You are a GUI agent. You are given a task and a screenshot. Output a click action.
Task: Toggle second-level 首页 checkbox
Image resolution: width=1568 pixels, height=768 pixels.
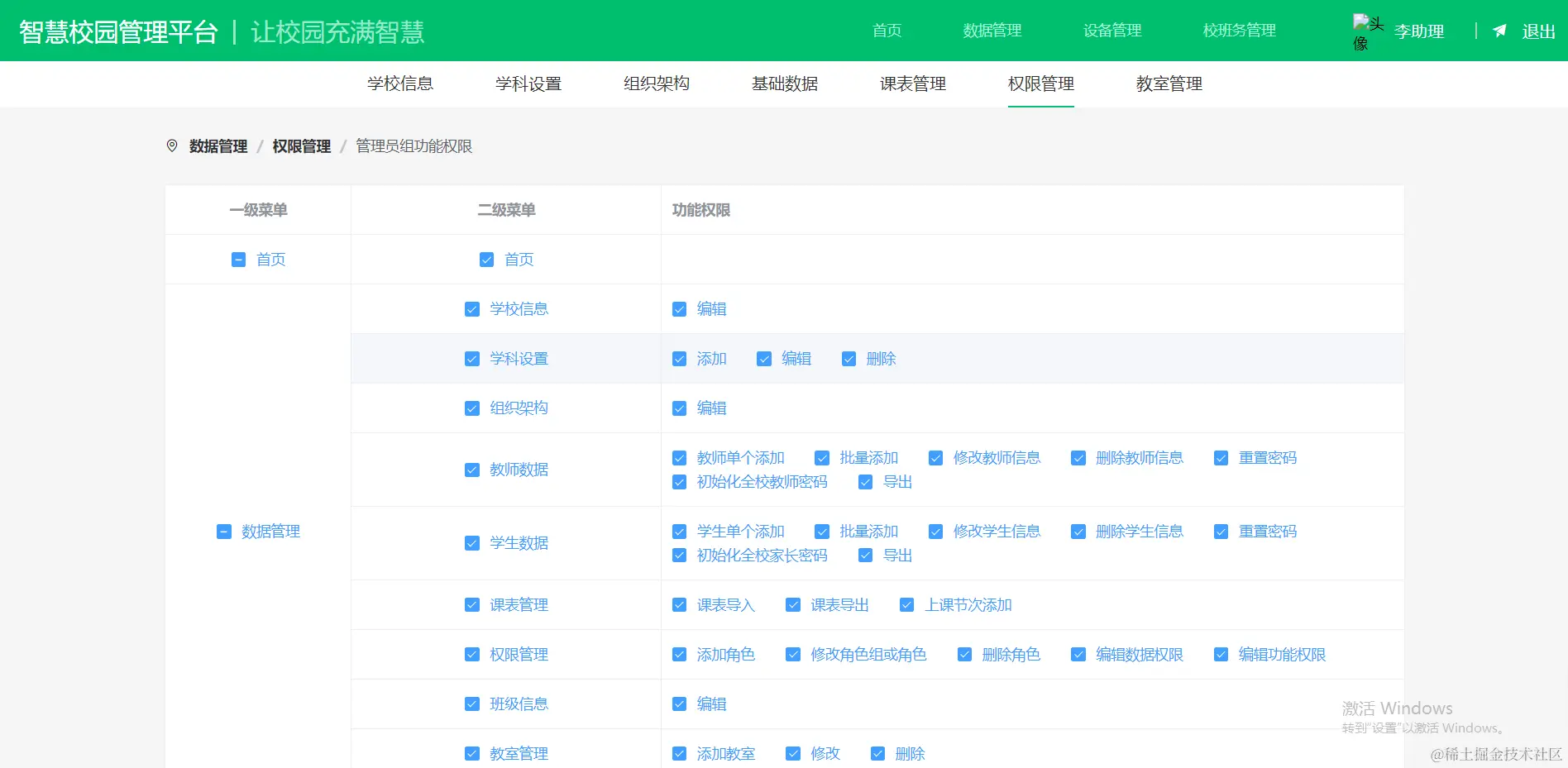(x=486, y=260)
